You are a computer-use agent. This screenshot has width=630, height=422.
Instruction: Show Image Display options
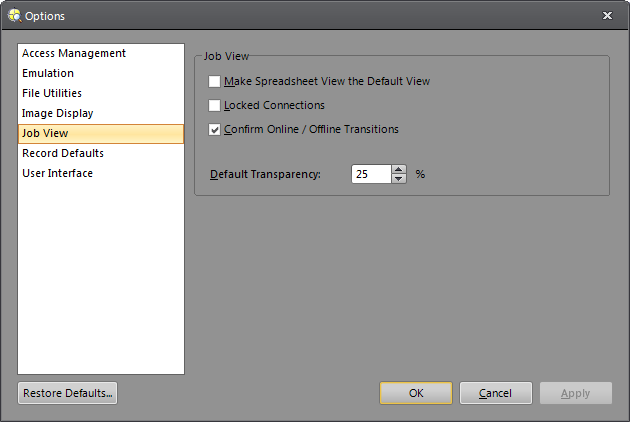(x=57, y=113)
